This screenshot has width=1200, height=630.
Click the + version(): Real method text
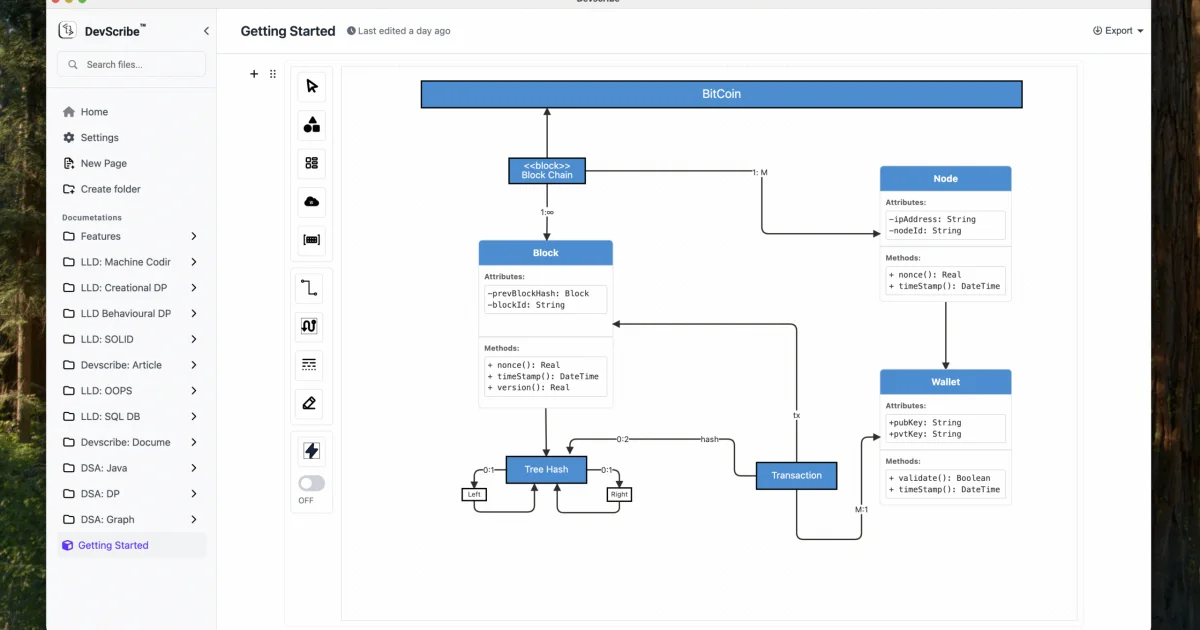529,388
